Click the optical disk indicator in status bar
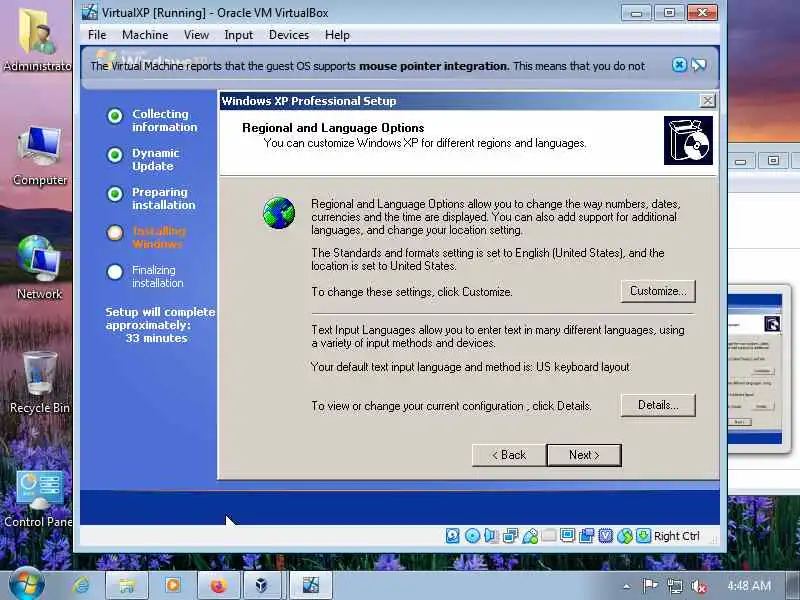 coord(472,535)
